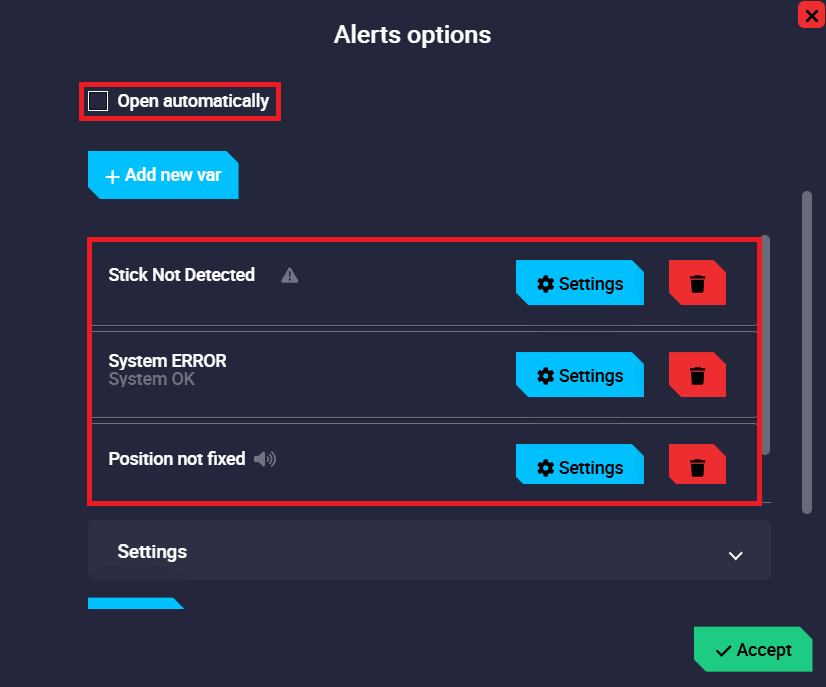Click the speaker icon beside Position not fixed
This screenshot has width=826, height=687.
point(264,459)
